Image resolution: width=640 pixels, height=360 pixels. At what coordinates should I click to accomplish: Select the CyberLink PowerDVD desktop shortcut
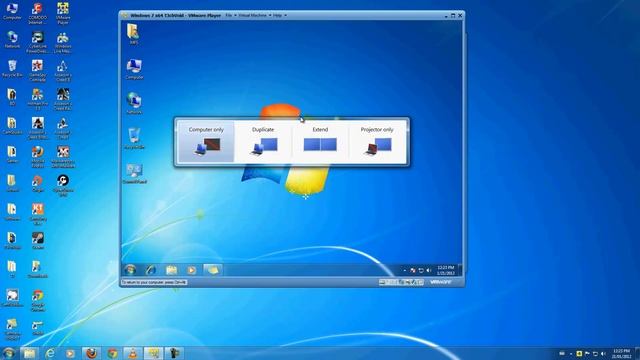pyautogui.click(x=38, y=42)
